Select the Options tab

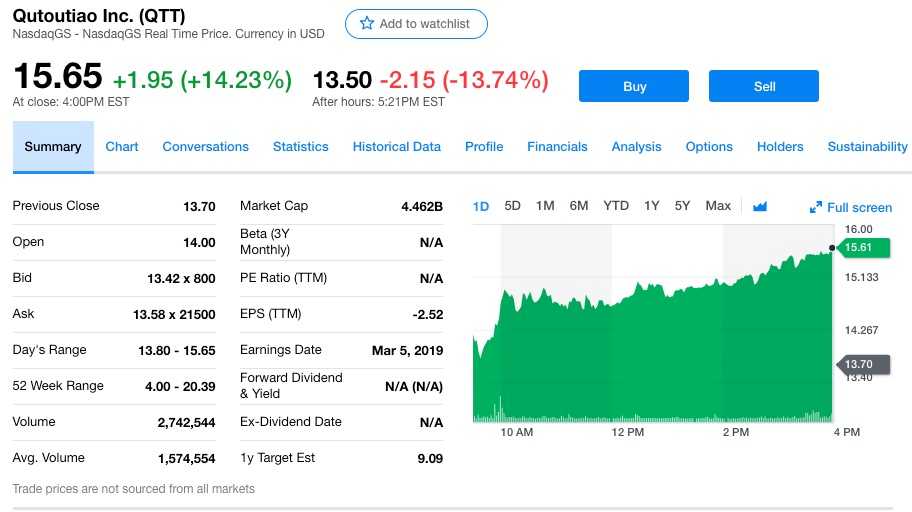[709, 147]
